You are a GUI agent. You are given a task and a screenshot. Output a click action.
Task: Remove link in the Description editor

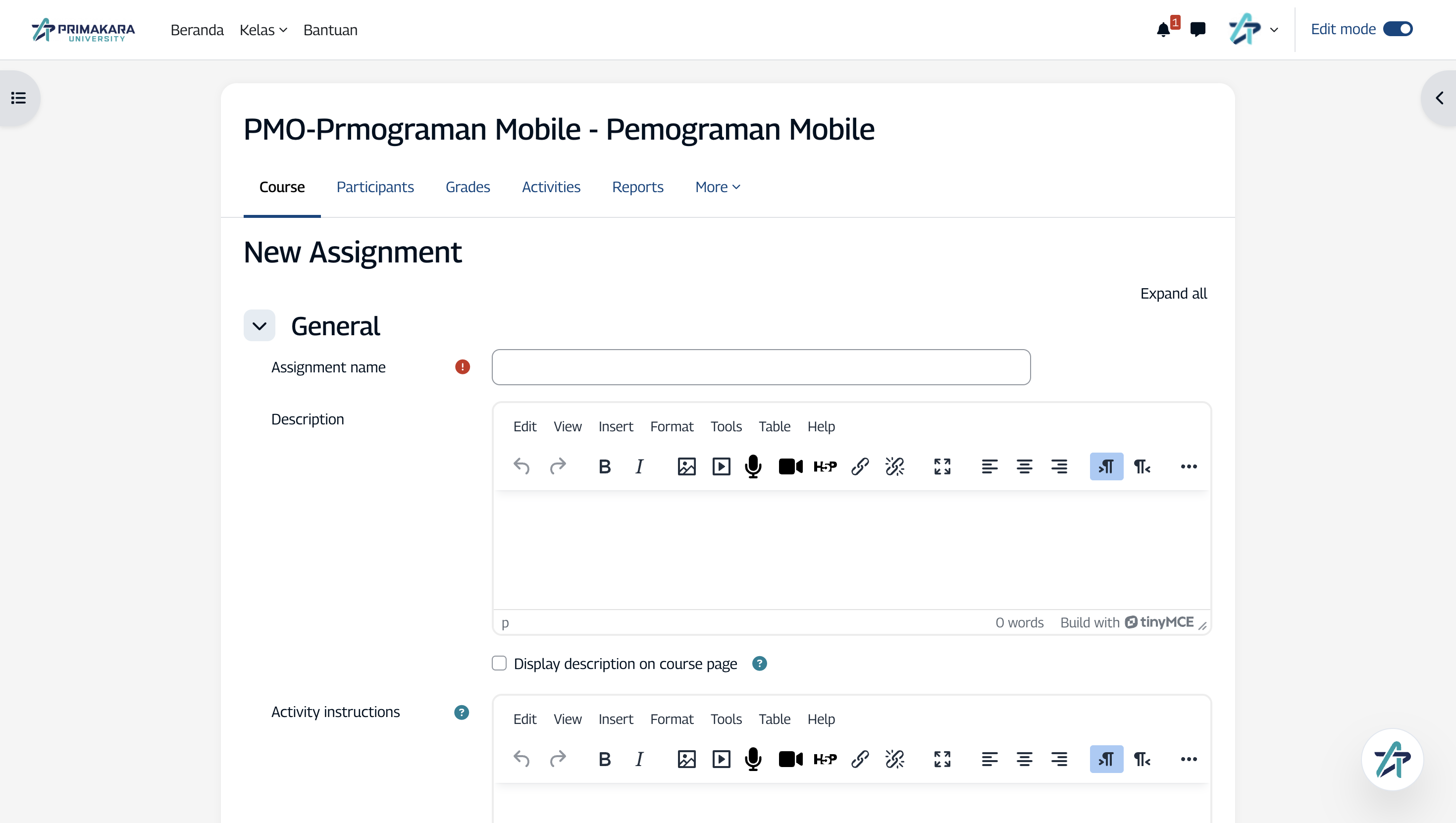tap(895, 466)
